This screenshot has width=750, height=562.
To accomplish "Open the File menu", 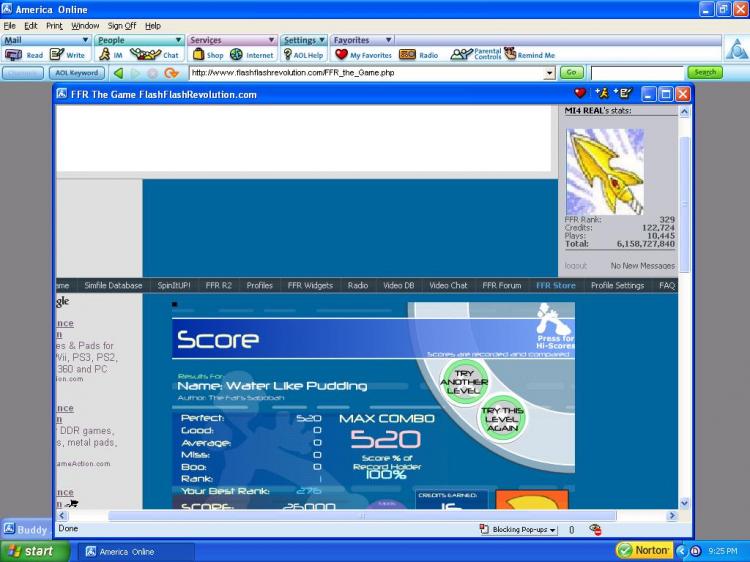I will [10, 26].
